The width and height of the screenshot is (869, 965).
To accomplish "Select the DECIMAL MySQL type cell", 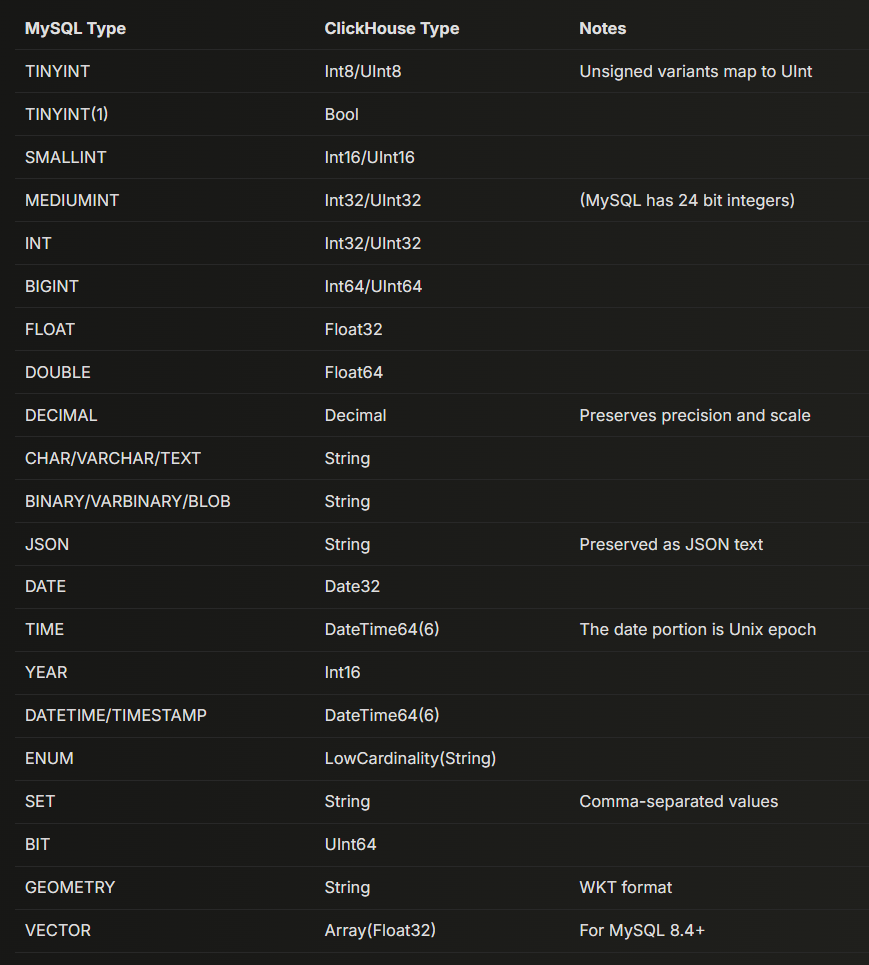I will (x=61, y=415).
